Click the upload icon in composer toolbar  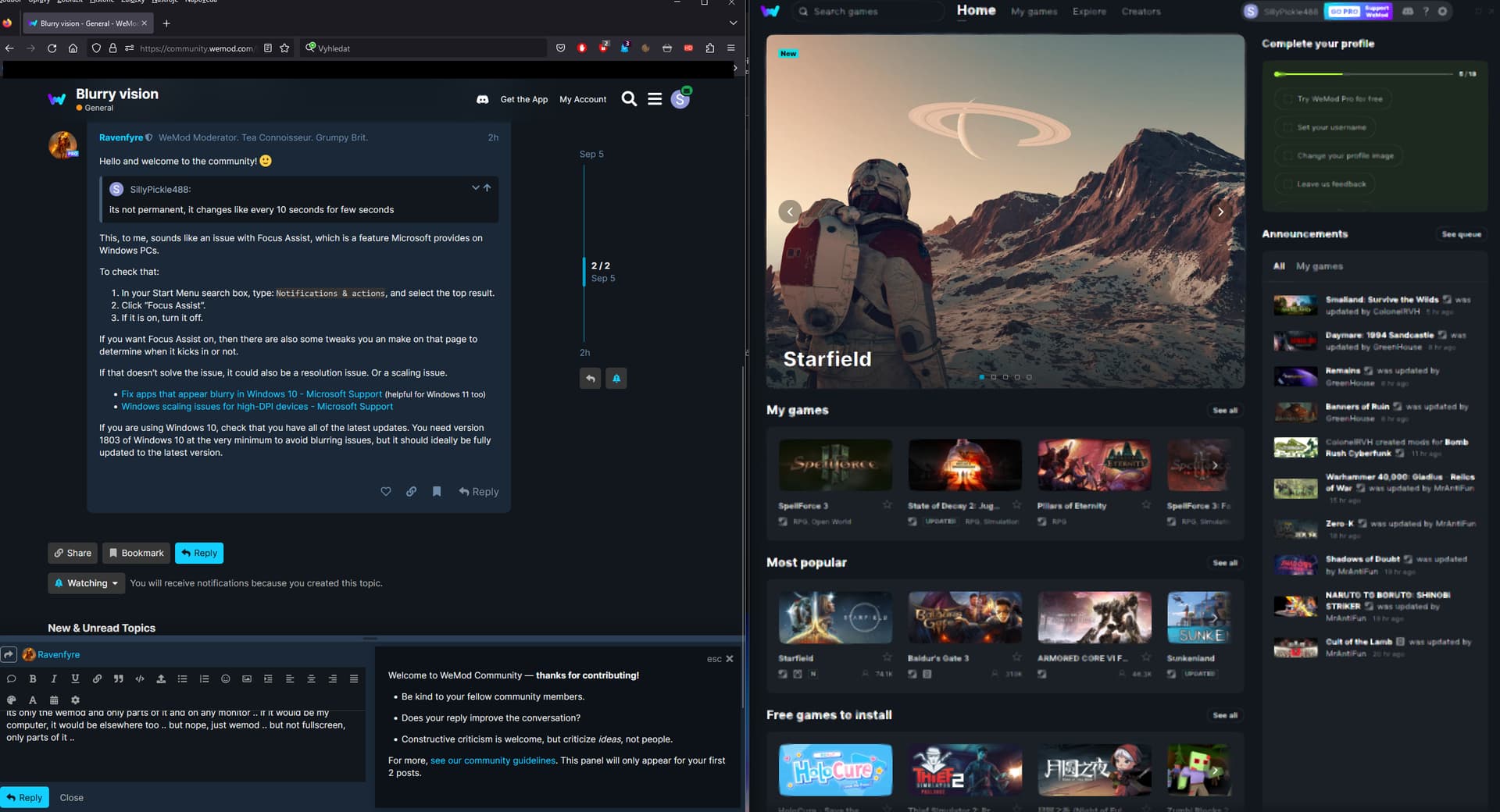point(161,678)
